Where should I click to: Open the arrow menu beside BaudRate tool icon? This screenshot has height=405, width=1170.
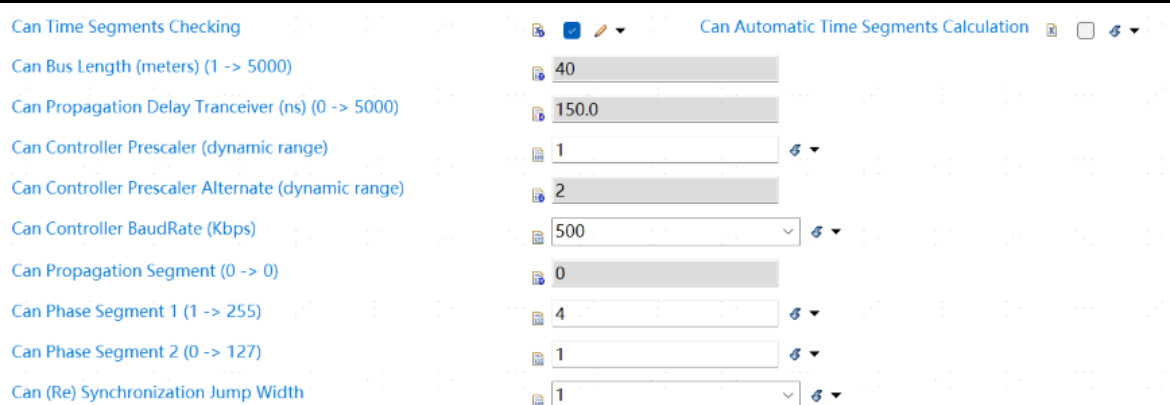pos(836,232)
